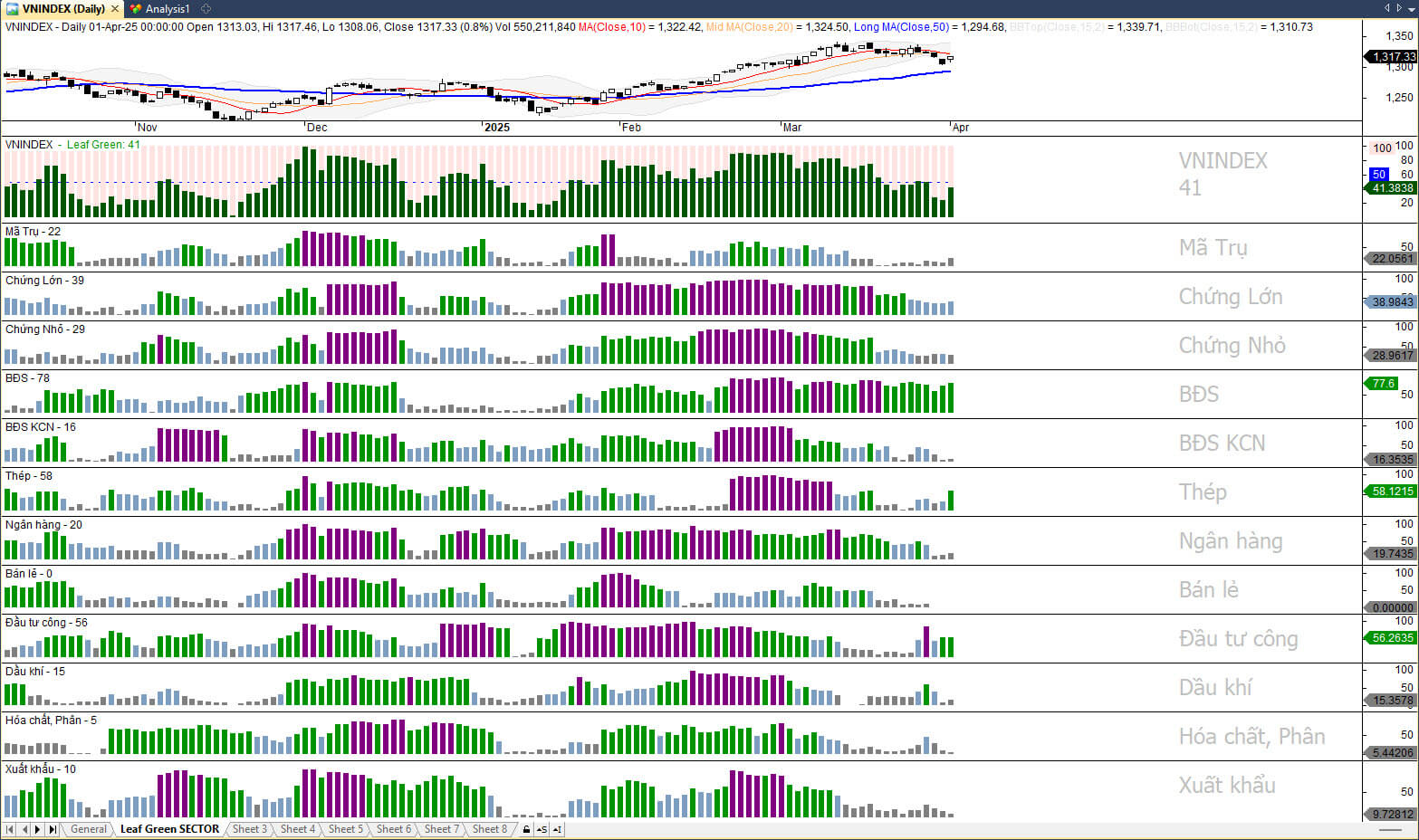Image resolution: width=1419 pixels, height=840 pixels.
Task: Switch to the Analysis1 tab
Action: click(x=168, y=9)
